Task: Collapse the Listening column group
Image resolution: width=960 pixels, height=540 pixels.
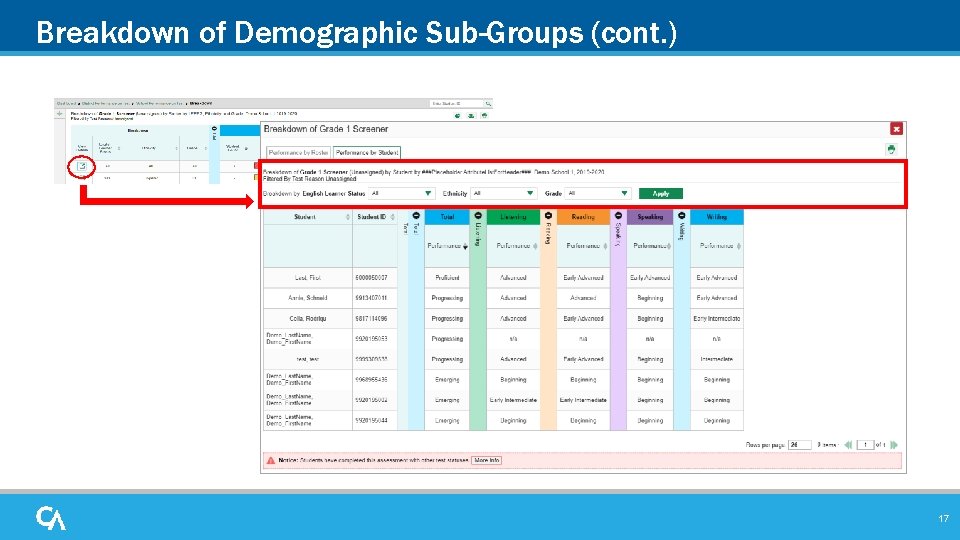Action: click(478, 216)
